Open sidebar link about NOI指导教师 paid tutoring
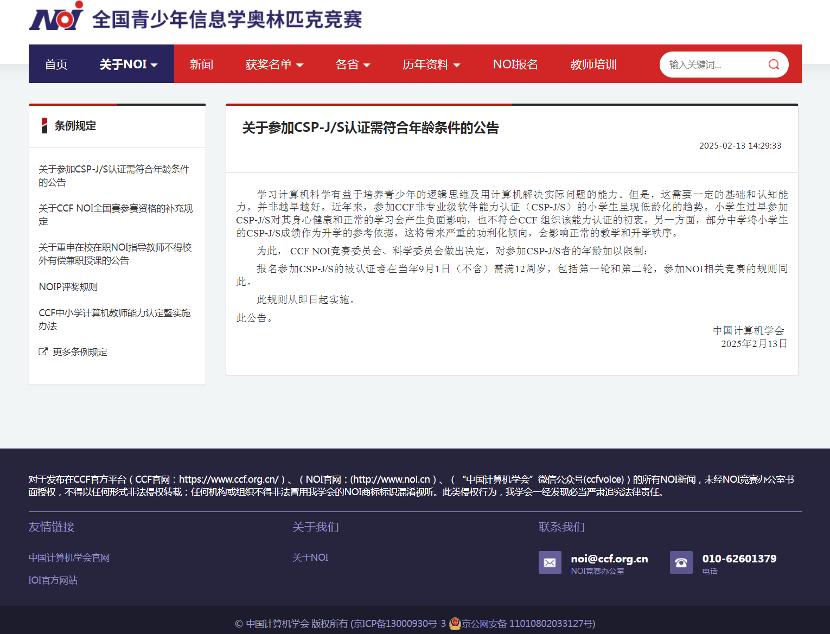 (x=115, y=254)
